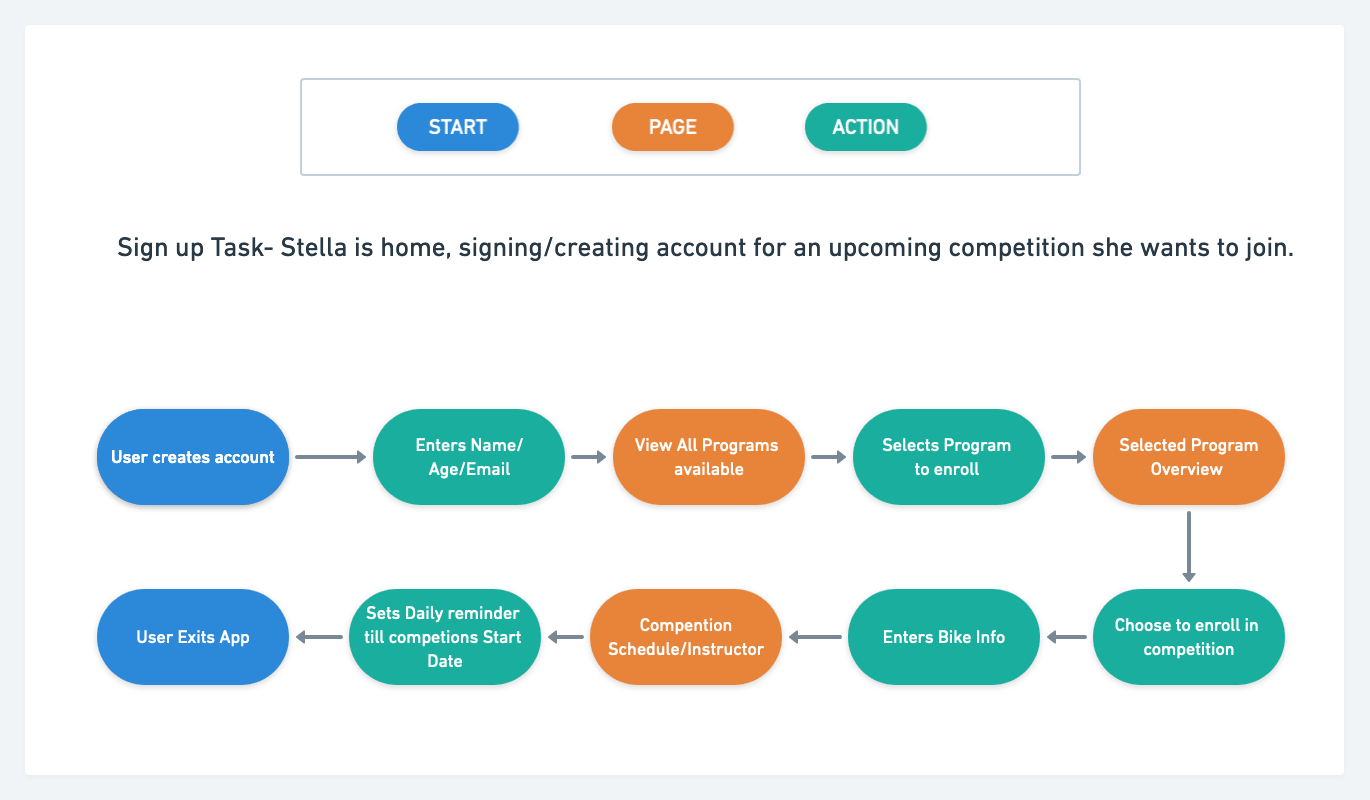
Task: Click downward arrow below 'Selected Program Overview'
Action: coord(1188,547)
